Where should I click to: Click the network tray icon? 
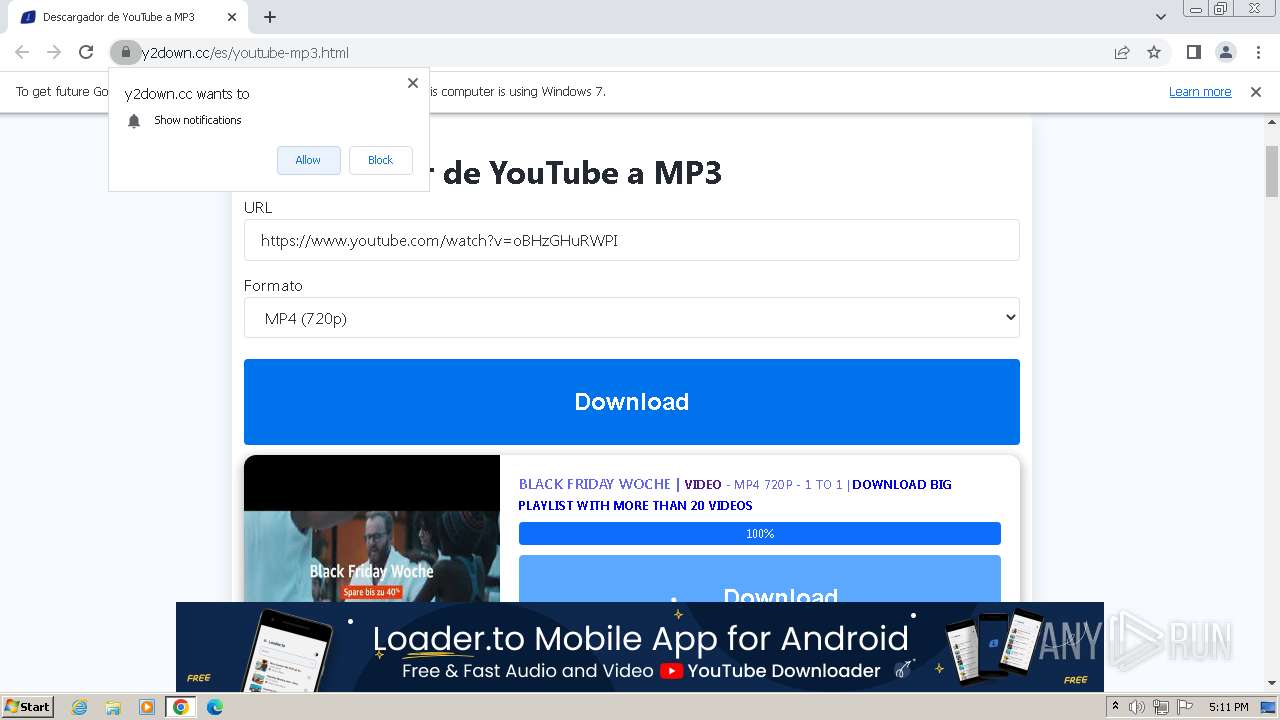click(1161, 707)
